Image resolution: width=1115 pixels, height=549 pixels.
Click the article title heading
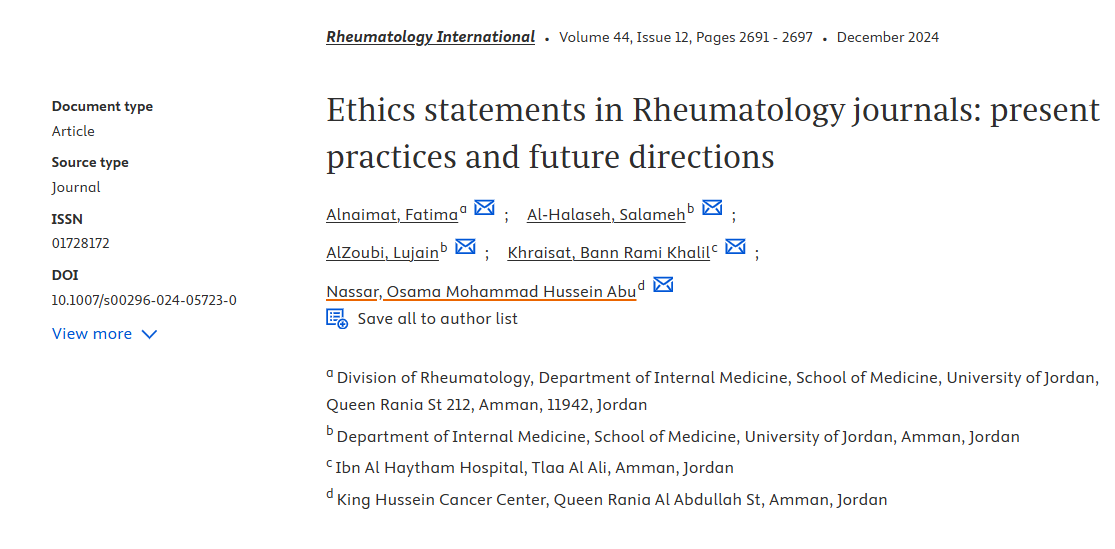coord(712,133)
